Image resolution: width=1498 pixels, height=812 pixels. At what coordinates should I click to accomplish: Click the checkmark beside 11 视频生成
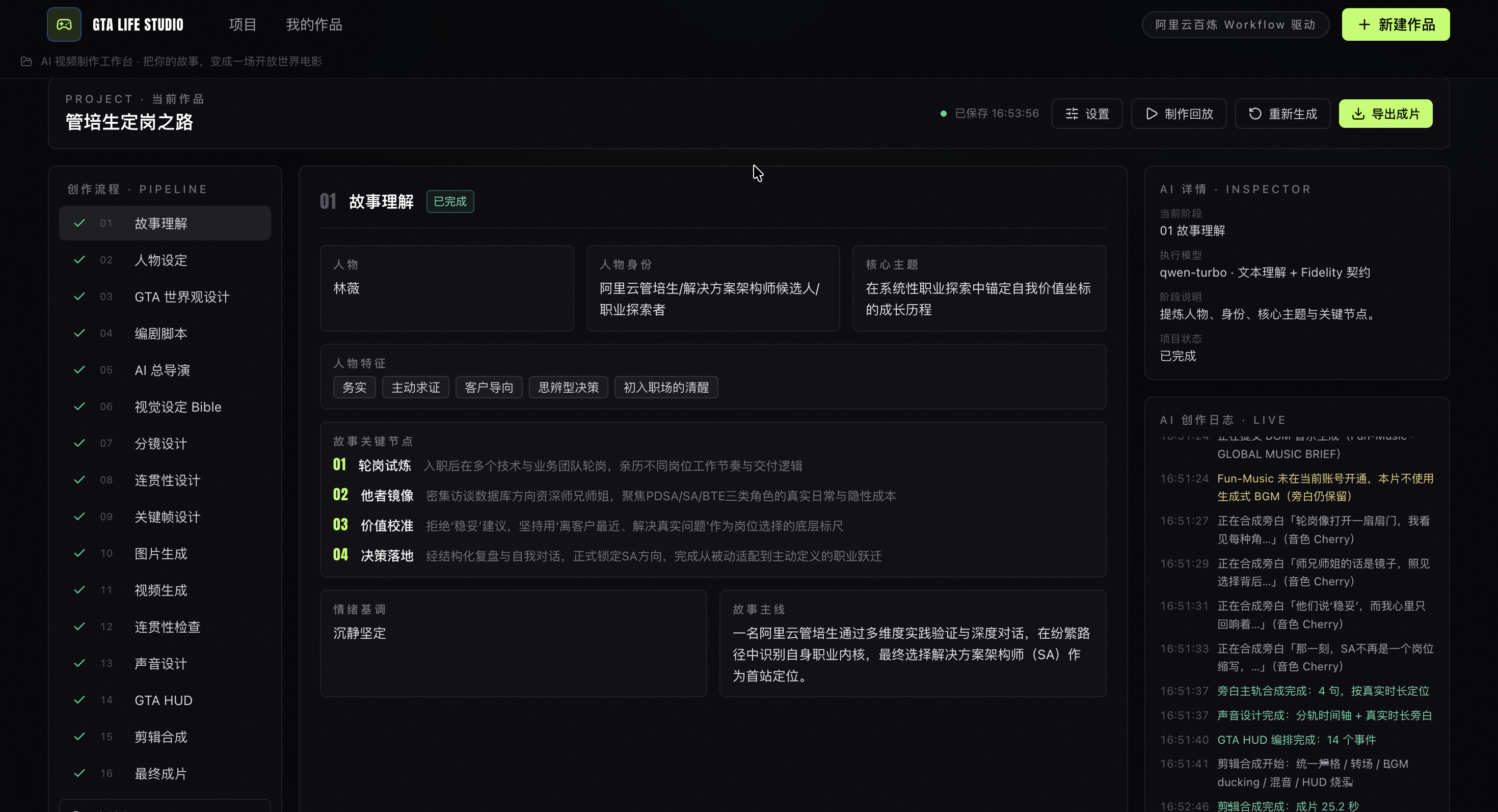pyautogui.click(x=79, y=589)
